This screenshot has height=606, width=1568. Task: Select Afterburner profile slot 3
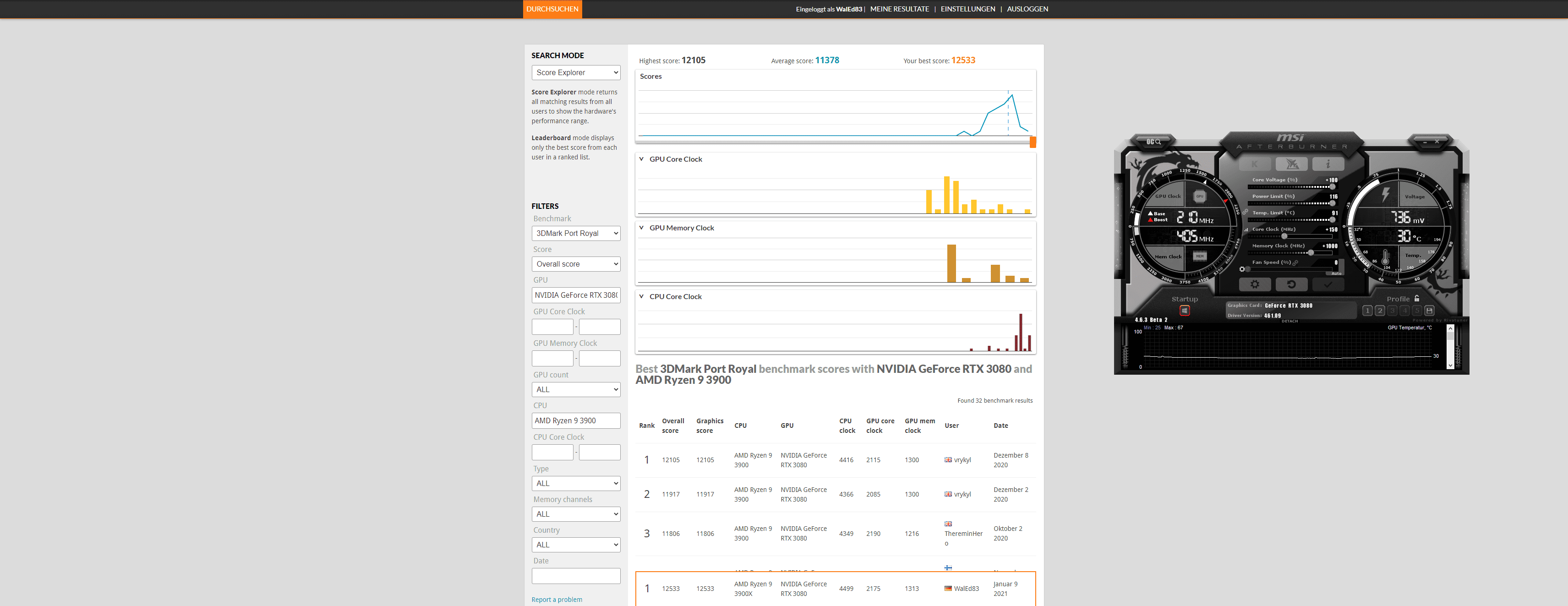coord(1392,310)
